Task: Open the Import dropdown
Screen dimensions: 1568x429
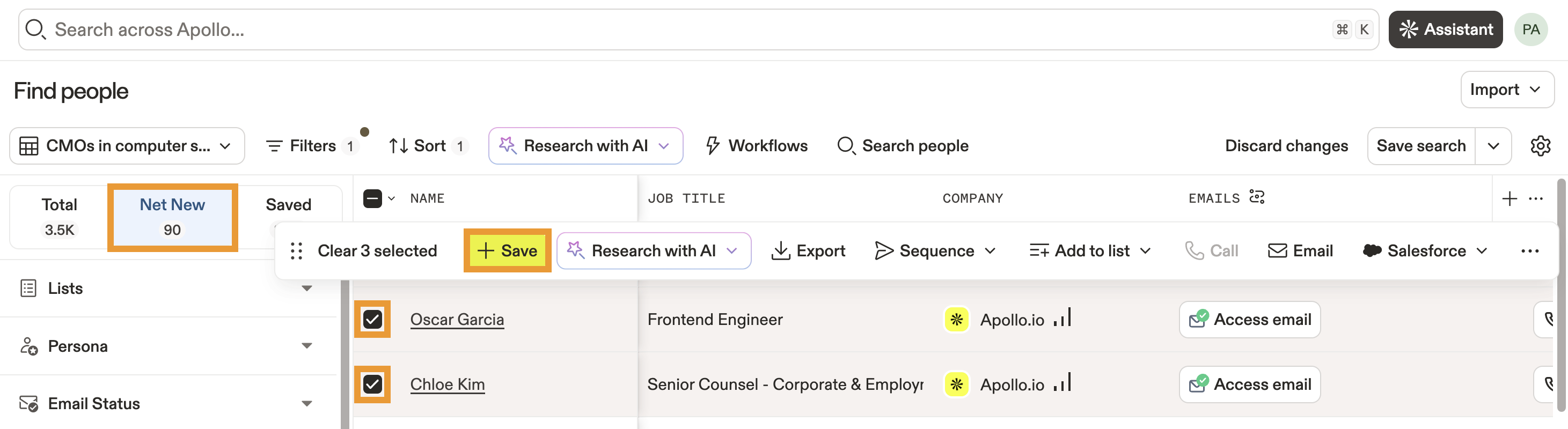Action: point(1506,90)
